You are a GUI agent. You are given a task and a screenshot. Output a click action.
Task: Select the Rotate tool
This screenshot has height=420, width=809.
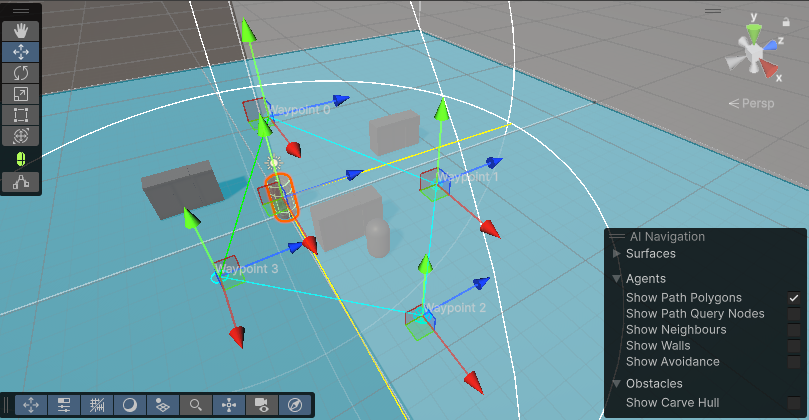[x=21, y=73]
